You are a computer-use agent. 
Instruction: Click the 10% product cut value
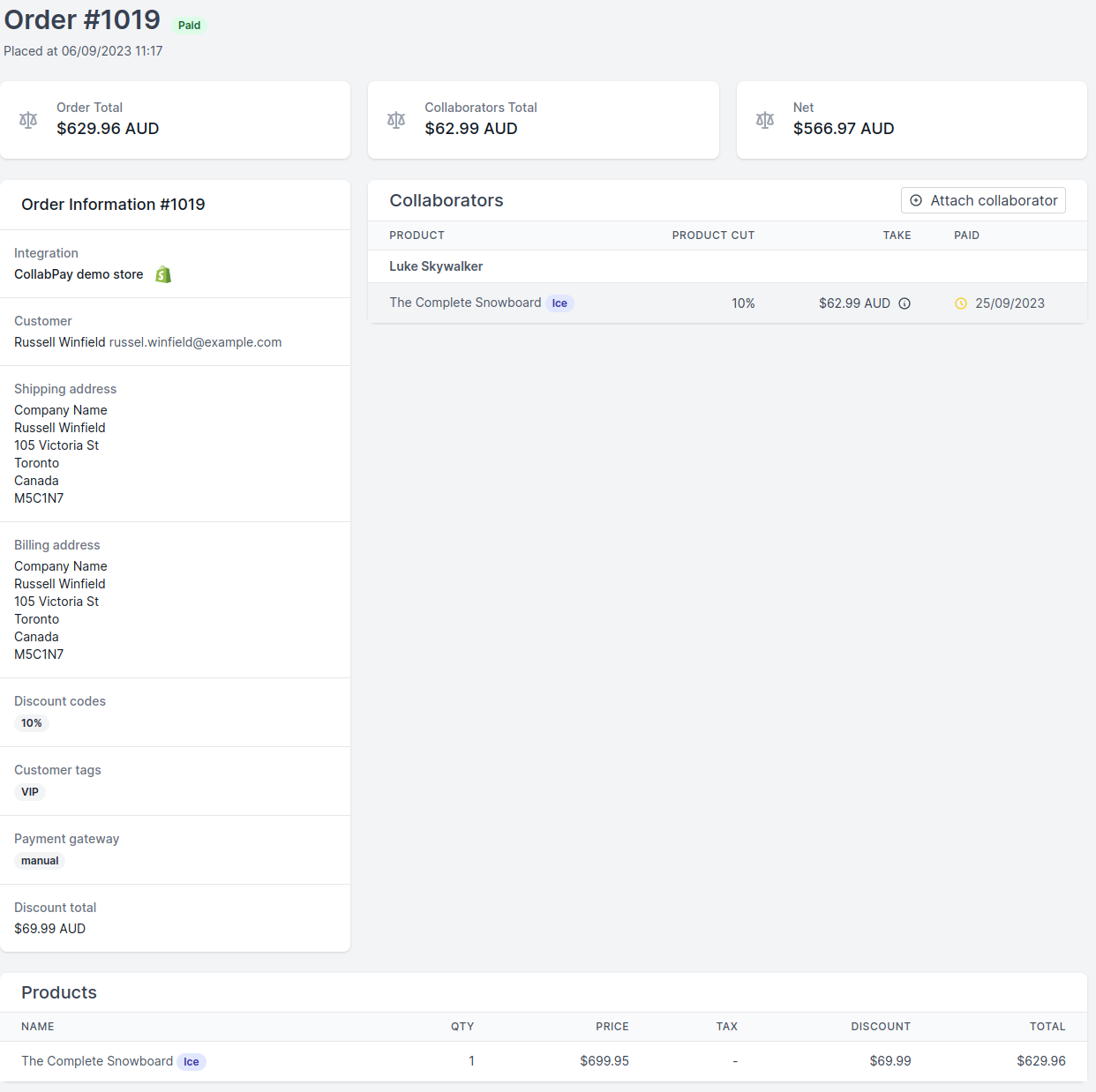(x=743, y=303)
